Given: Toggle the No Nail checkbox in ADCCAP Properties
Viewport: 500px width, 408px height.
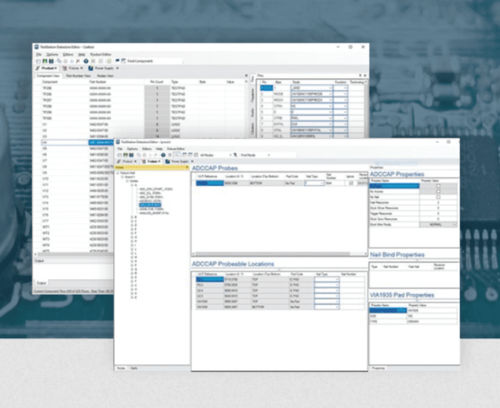Looking at the screenshot, I should 438,197.
